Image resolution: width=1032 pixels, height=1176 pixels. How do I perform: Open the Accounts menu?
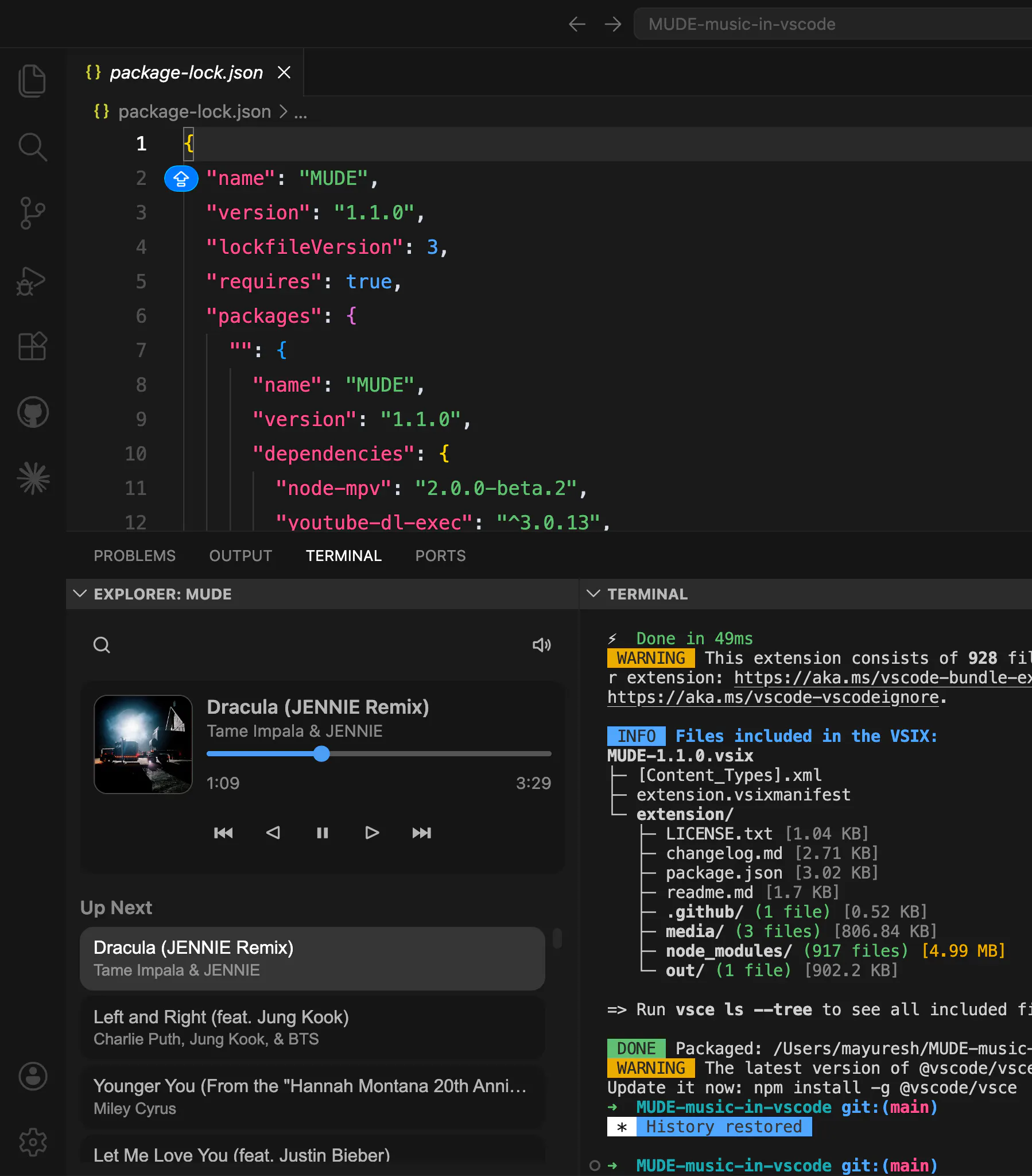tap(33, 1076)
